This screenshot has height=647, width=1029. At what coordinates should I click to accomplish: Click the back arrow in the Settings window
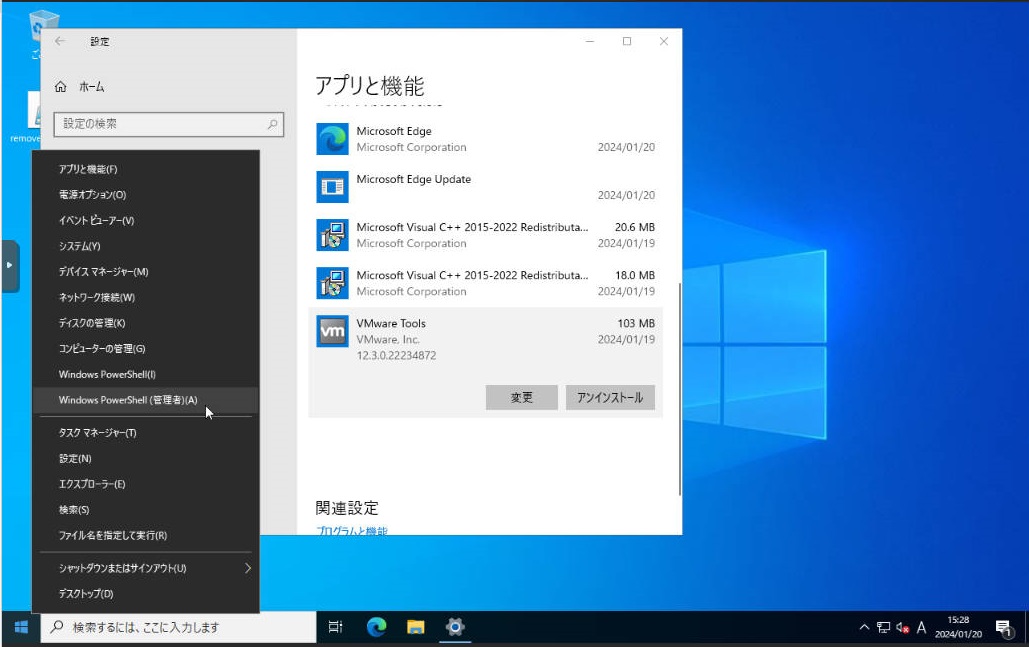point(60,41)
